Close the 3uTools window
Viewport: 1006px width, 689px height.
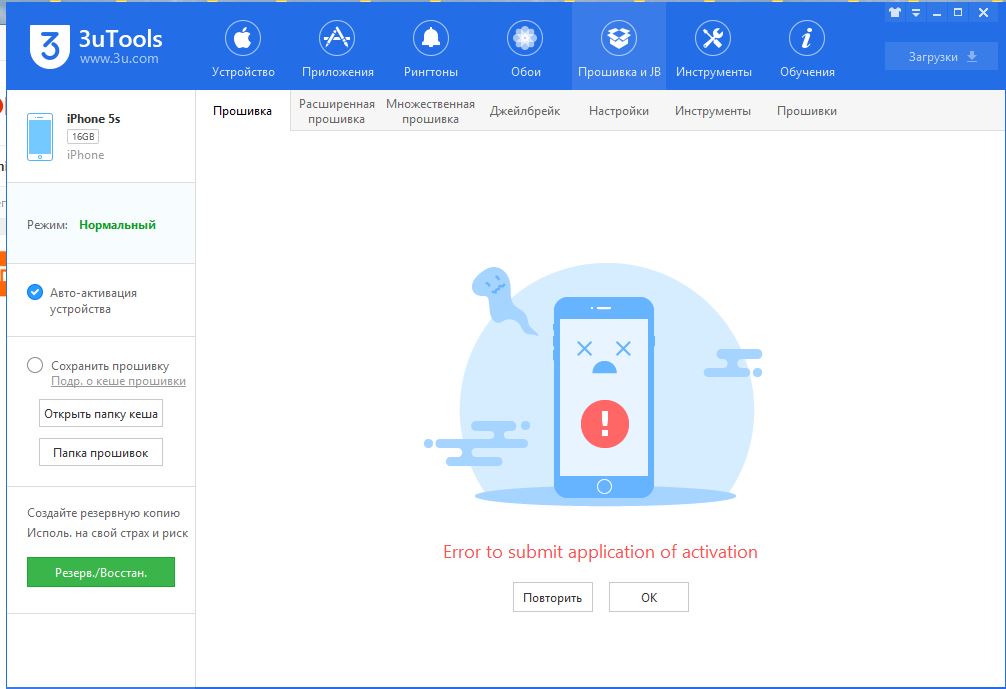(983, 12)
